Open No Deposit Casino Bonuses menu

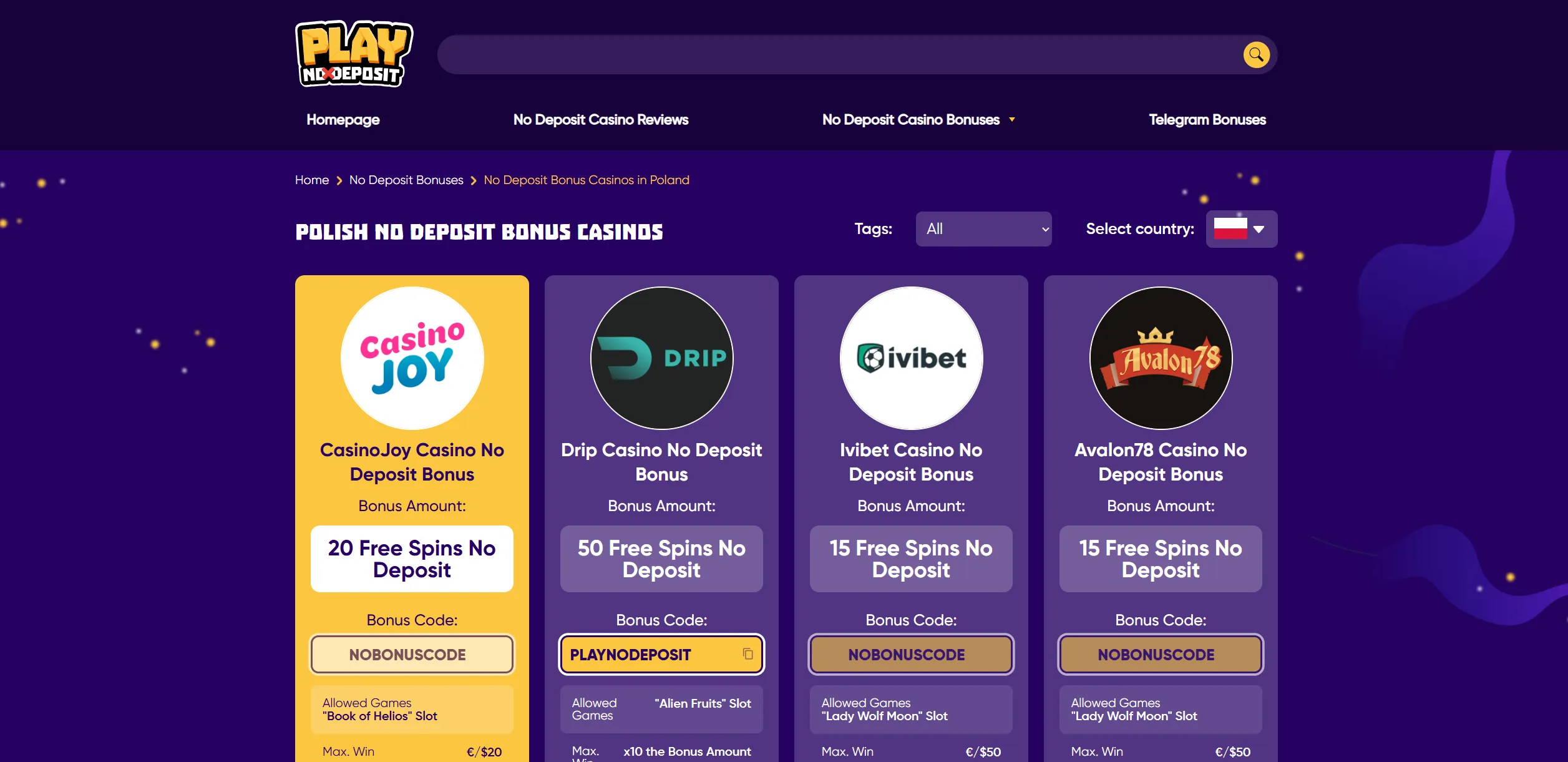(x=910, y=119)
